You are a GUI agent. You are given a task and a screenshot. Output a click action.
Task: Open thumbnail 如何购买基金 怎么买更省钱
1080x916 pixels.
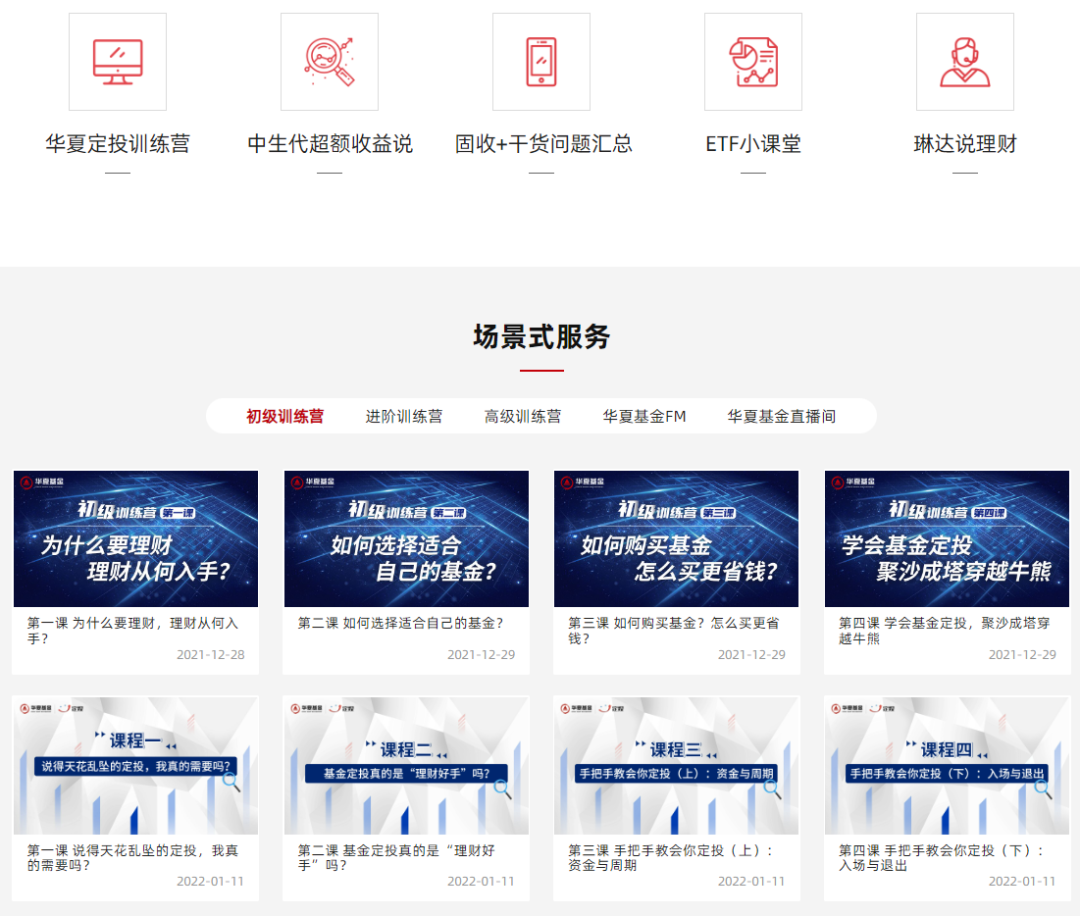tap(676, 539)
